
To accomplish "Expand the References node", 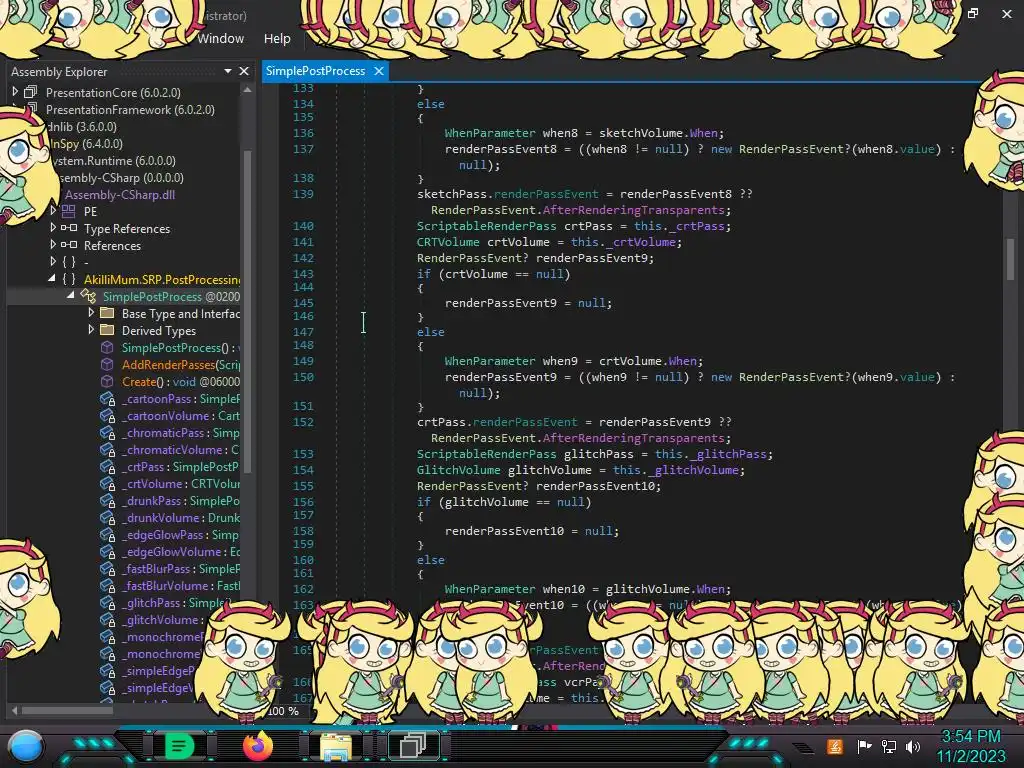I will pyautogui.click(x=53, y=245).
